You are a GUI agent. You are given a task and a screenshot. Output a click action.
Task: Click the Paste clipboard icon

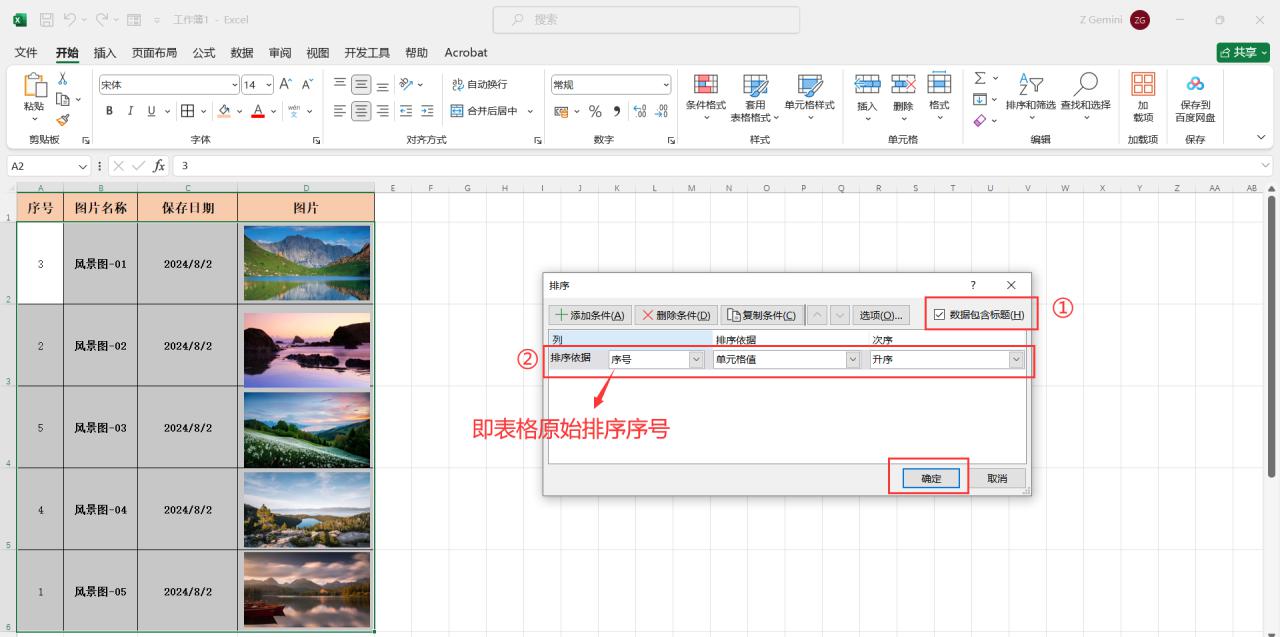[34, 86]
